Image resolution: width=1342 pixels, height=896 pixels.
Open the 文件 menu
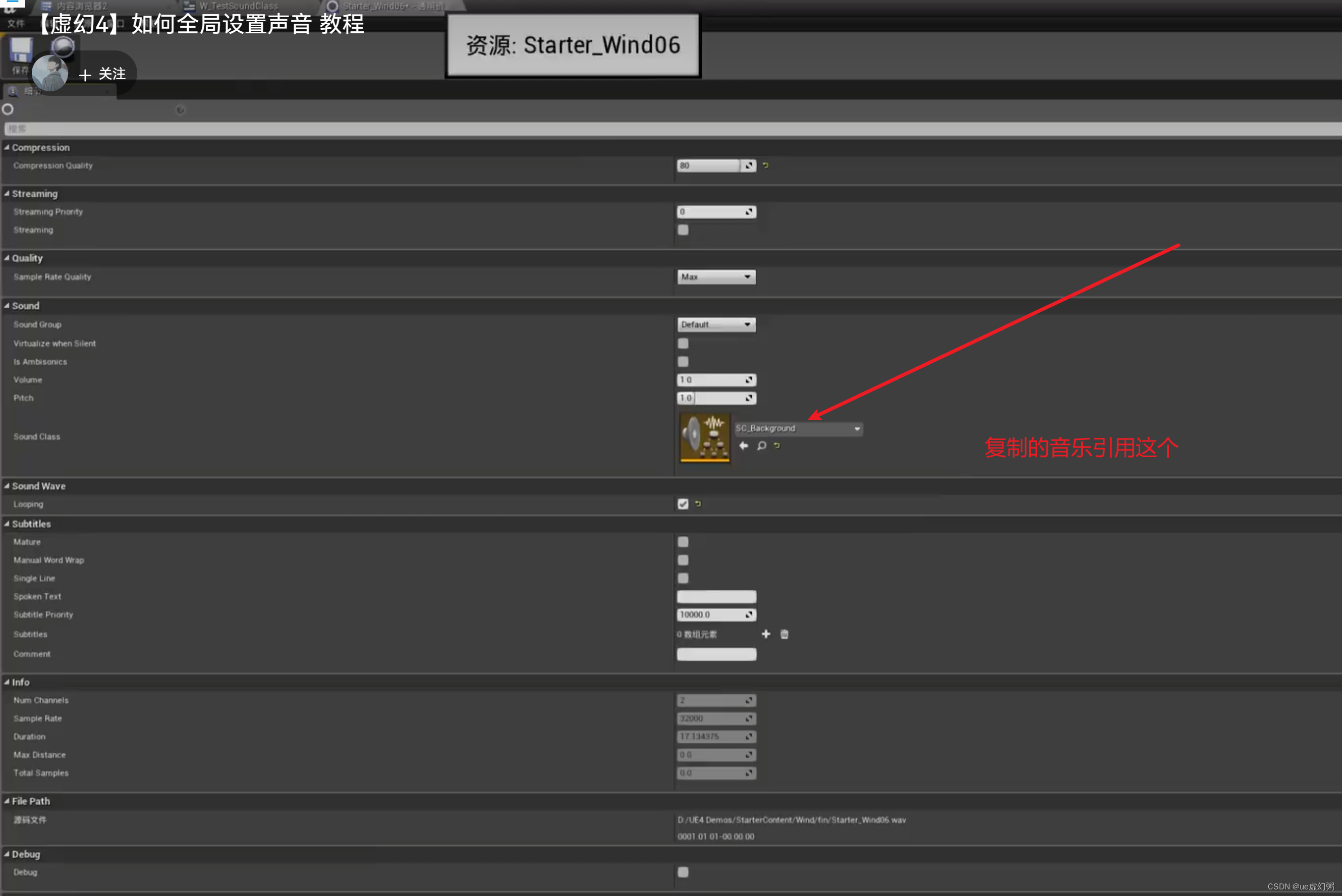point(16,23)
